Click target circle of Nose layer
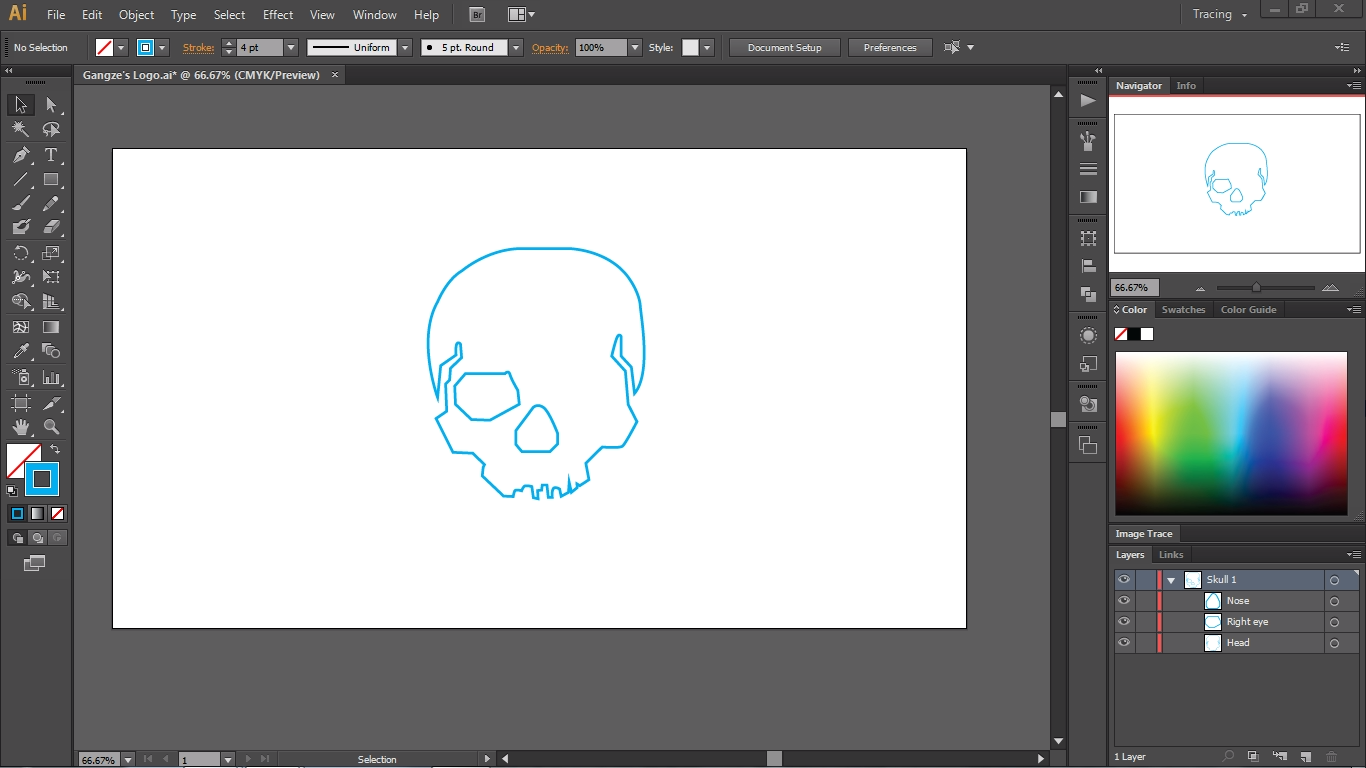Viewport: 1366px width, 768px height. pos(1334,601)
